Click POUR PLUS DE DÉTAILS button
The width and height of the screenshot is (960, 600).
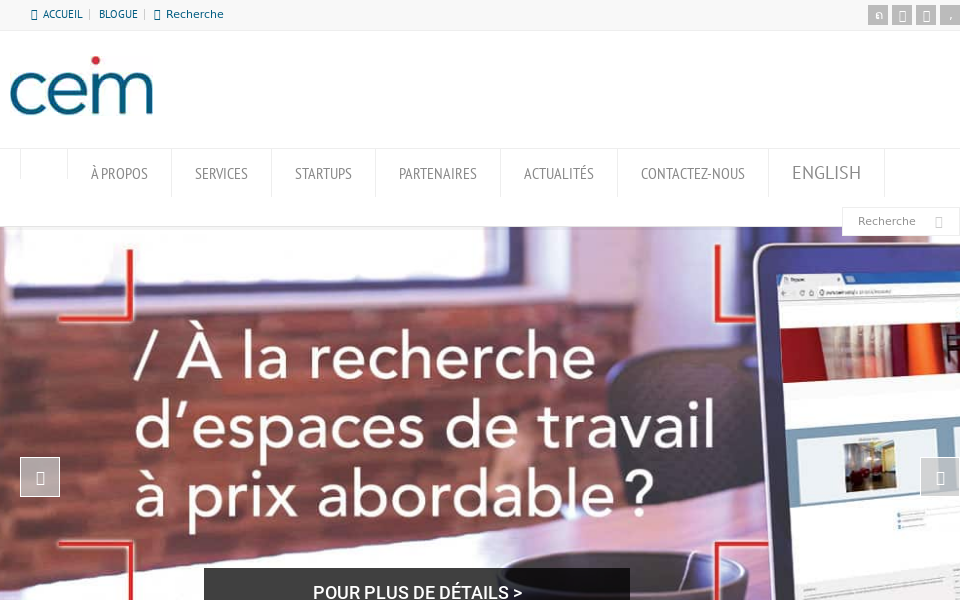click(417, 585)
